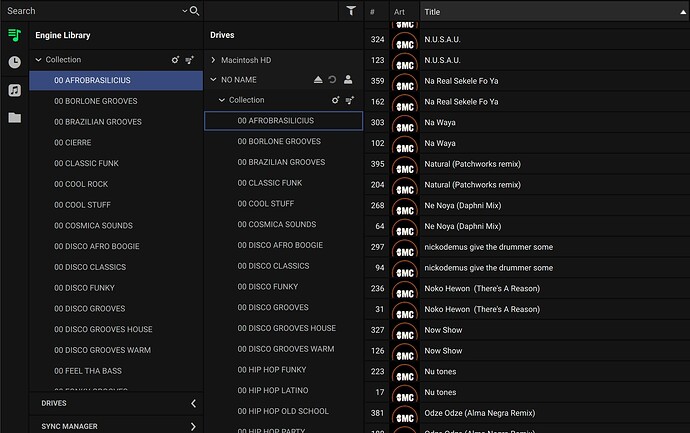The image size is (690, 433).
Task: Collapse the Engine Library Collection tree
Action: tap(38, 60)
